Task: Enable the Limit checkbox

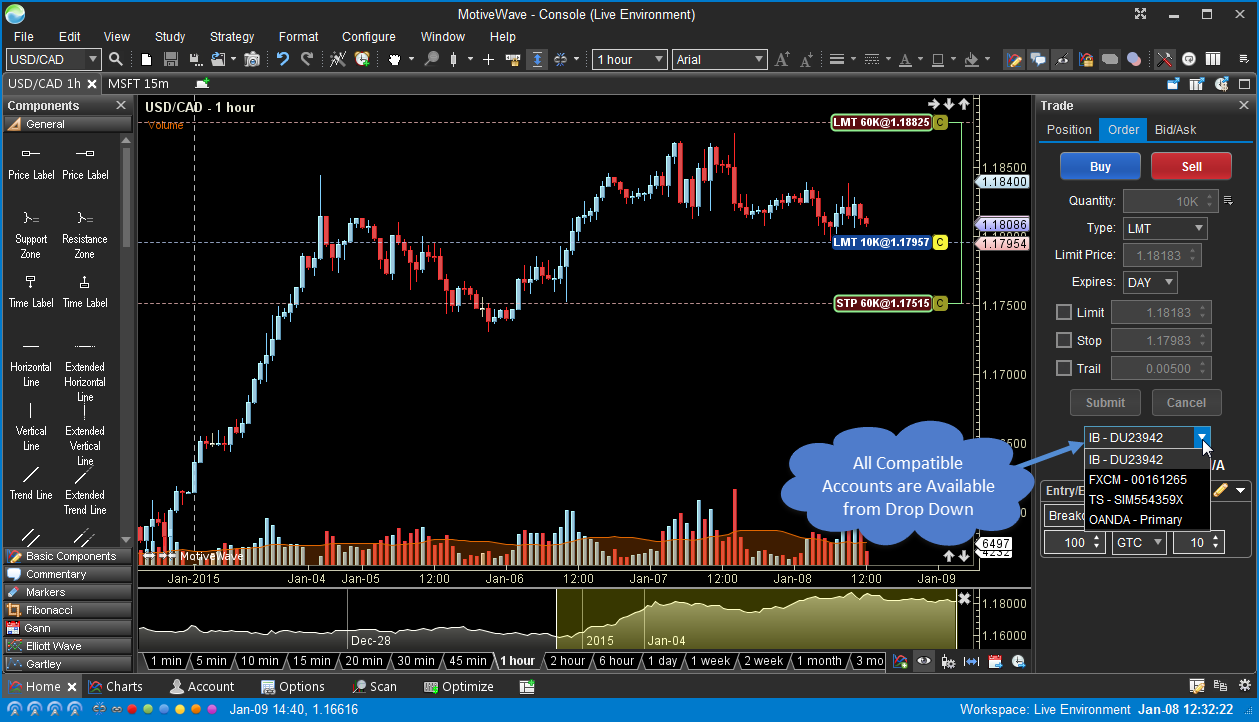Action: (1064, 312)
